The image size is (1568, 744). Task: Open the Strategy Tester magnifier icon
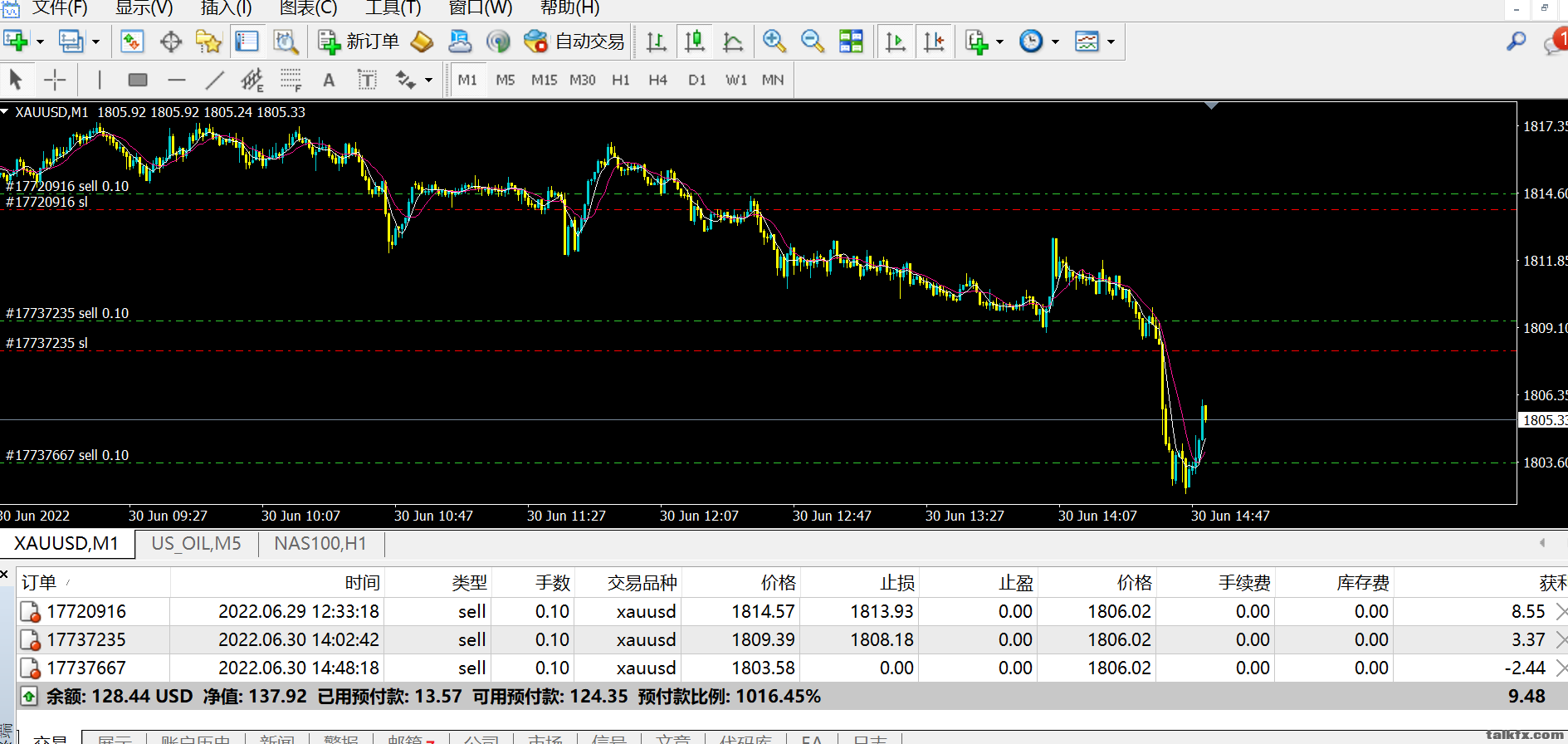(286, 42)
